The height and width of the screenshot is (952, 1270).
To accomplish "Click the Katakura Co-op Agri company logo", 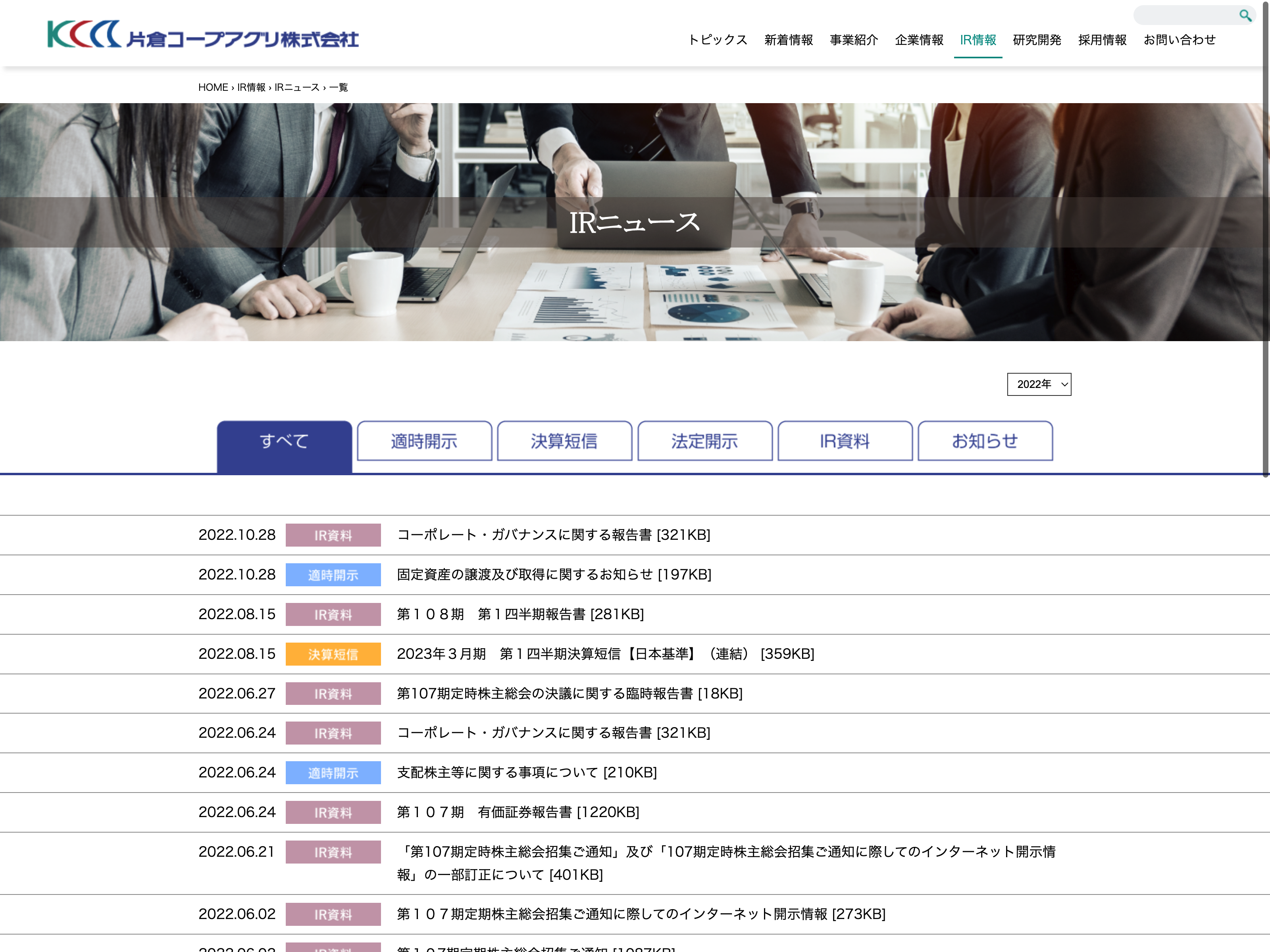I will tap(203, 35).
